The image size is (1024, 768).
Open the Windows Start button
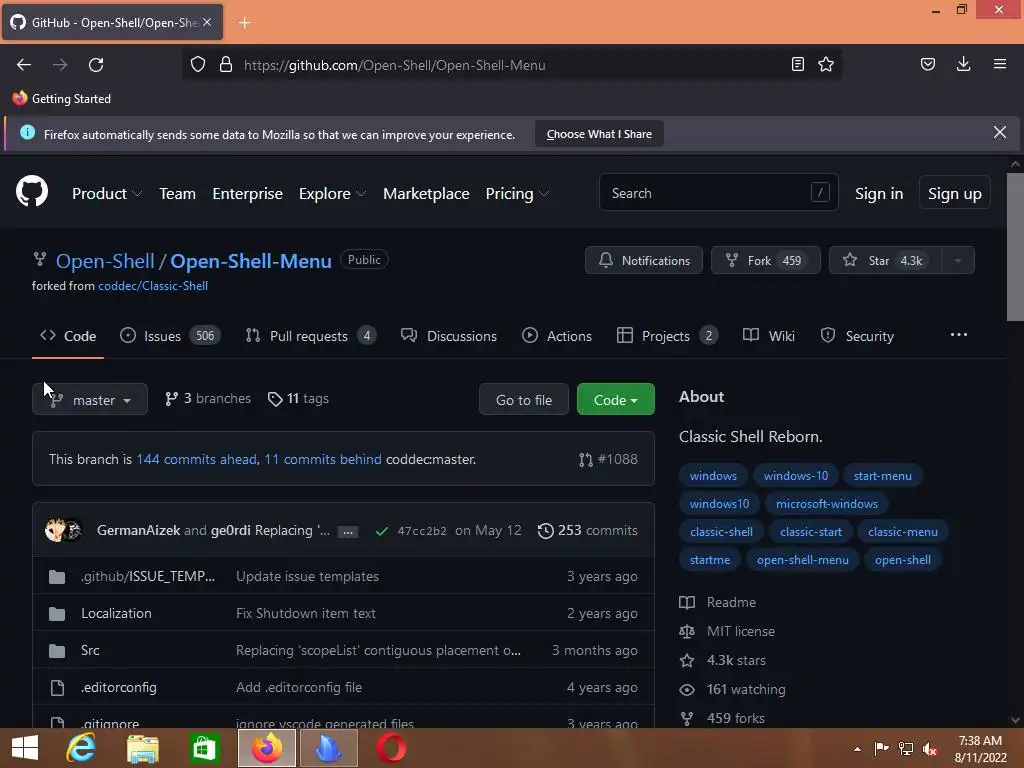(x=25, y=748)
